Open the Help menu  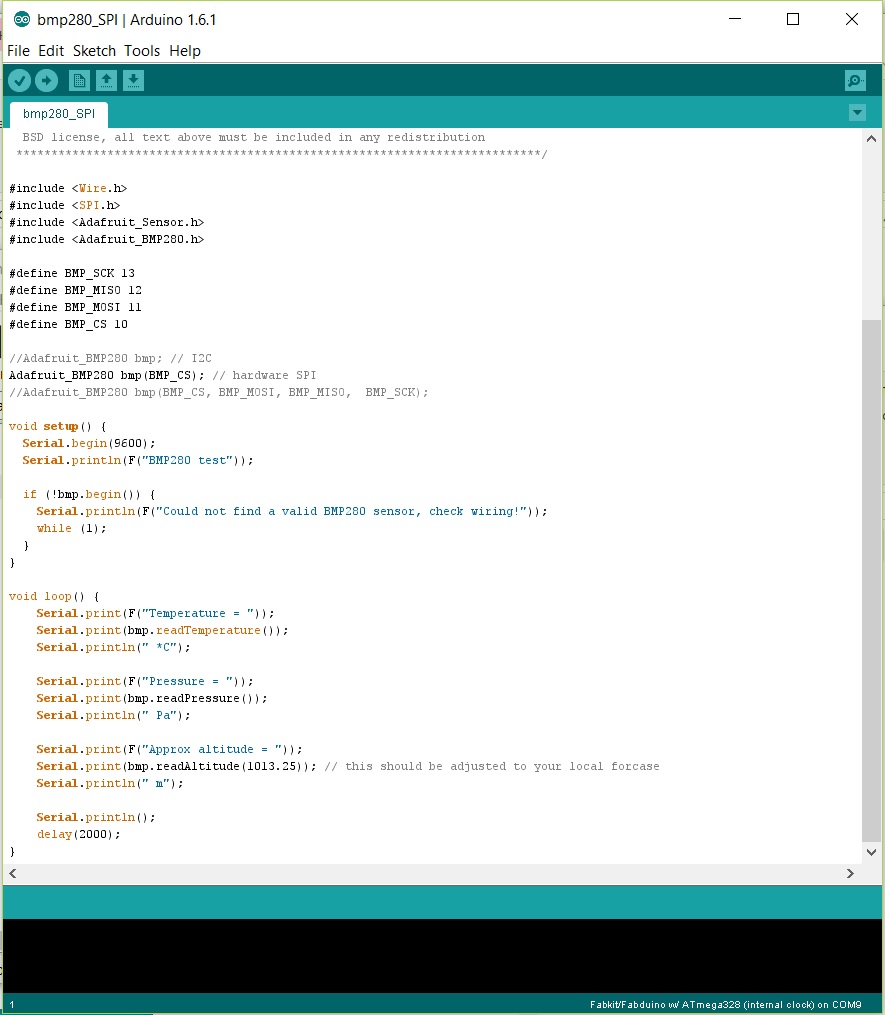pyautogui.click(x=185, y=50)
